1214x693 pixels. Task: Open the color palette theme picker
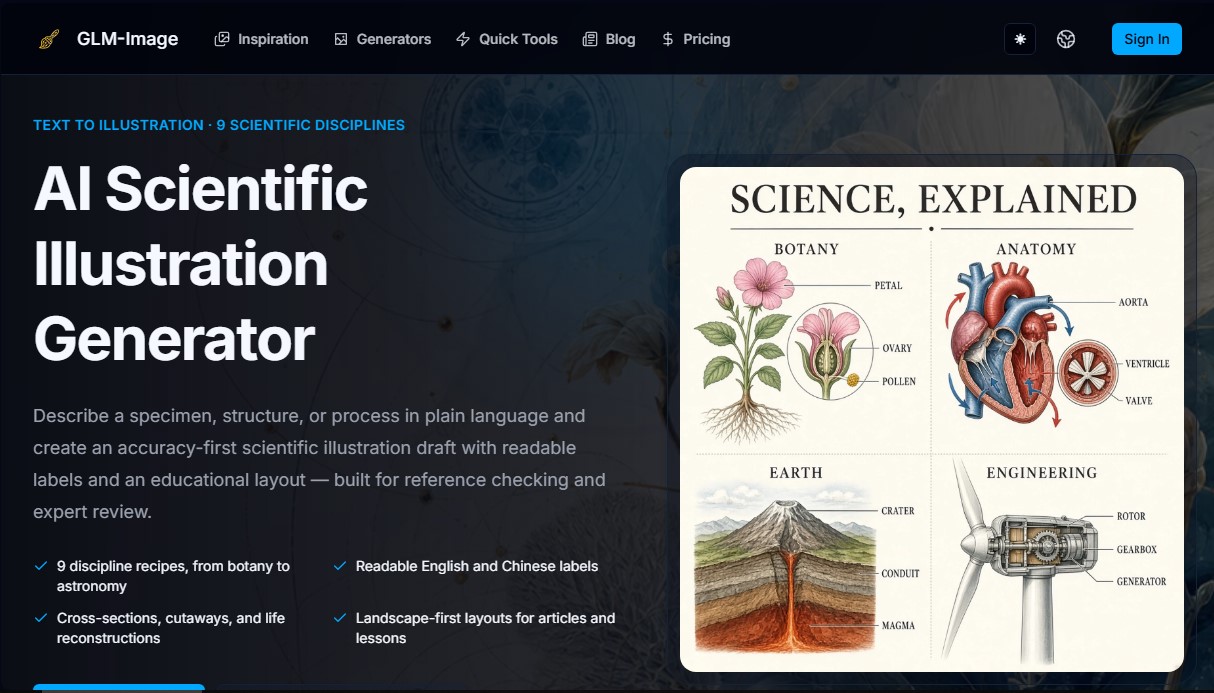pyautogui.click(x=1066, y=39)
